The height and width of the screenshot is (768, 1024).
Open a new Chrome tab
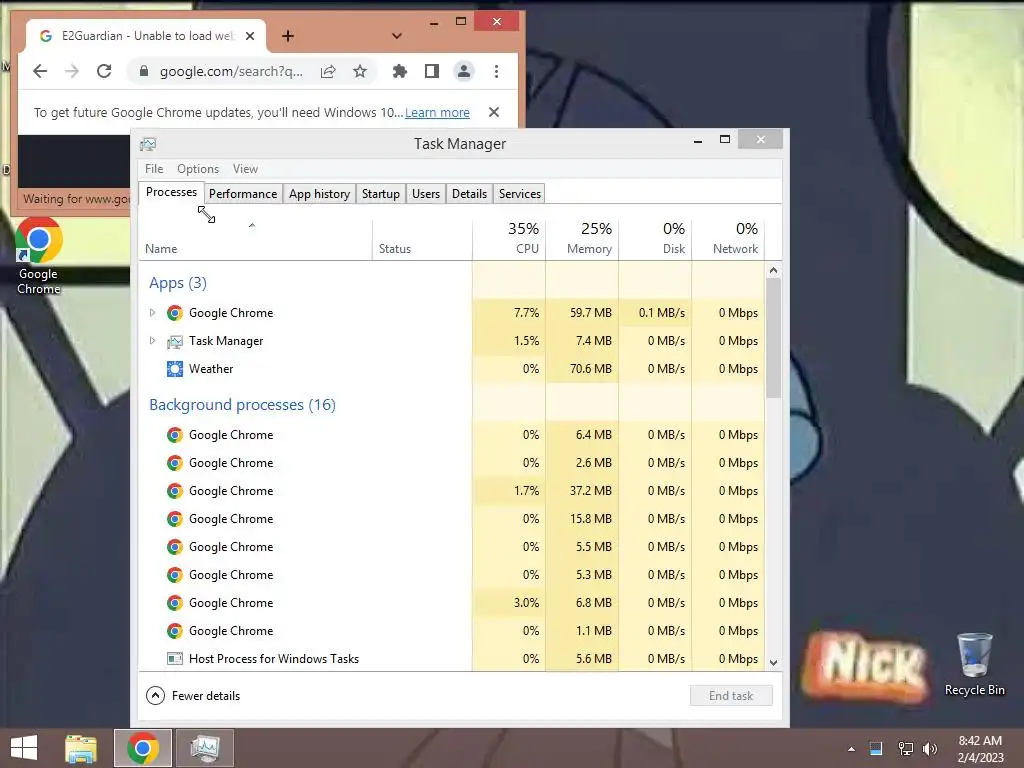(288, 36)
